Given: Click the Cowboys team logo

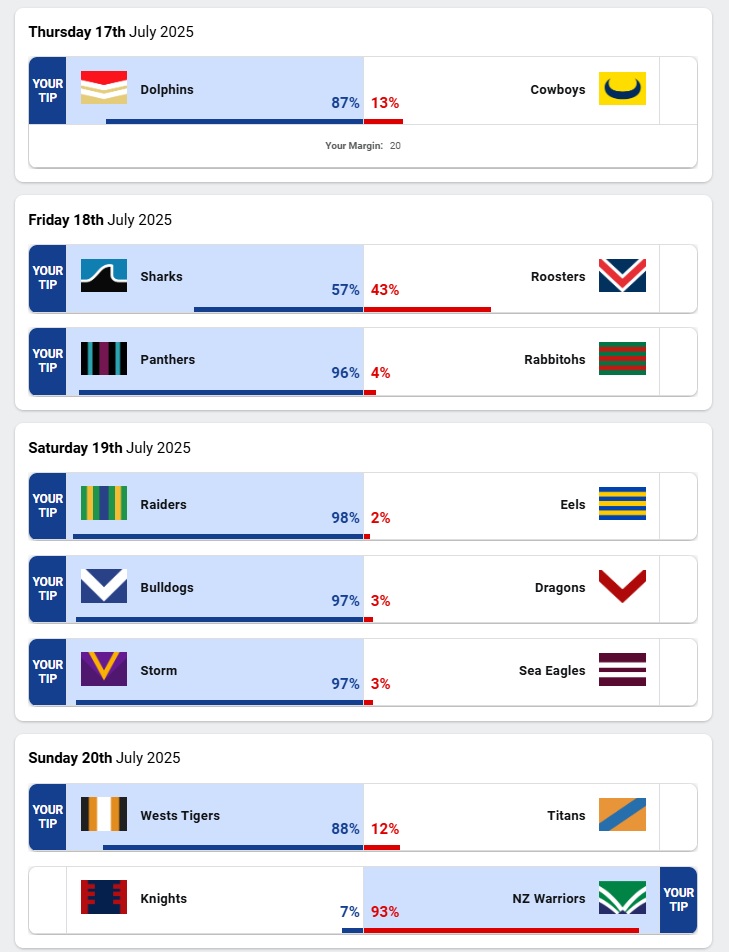Looking at the screenshot, I should point(622,88).
